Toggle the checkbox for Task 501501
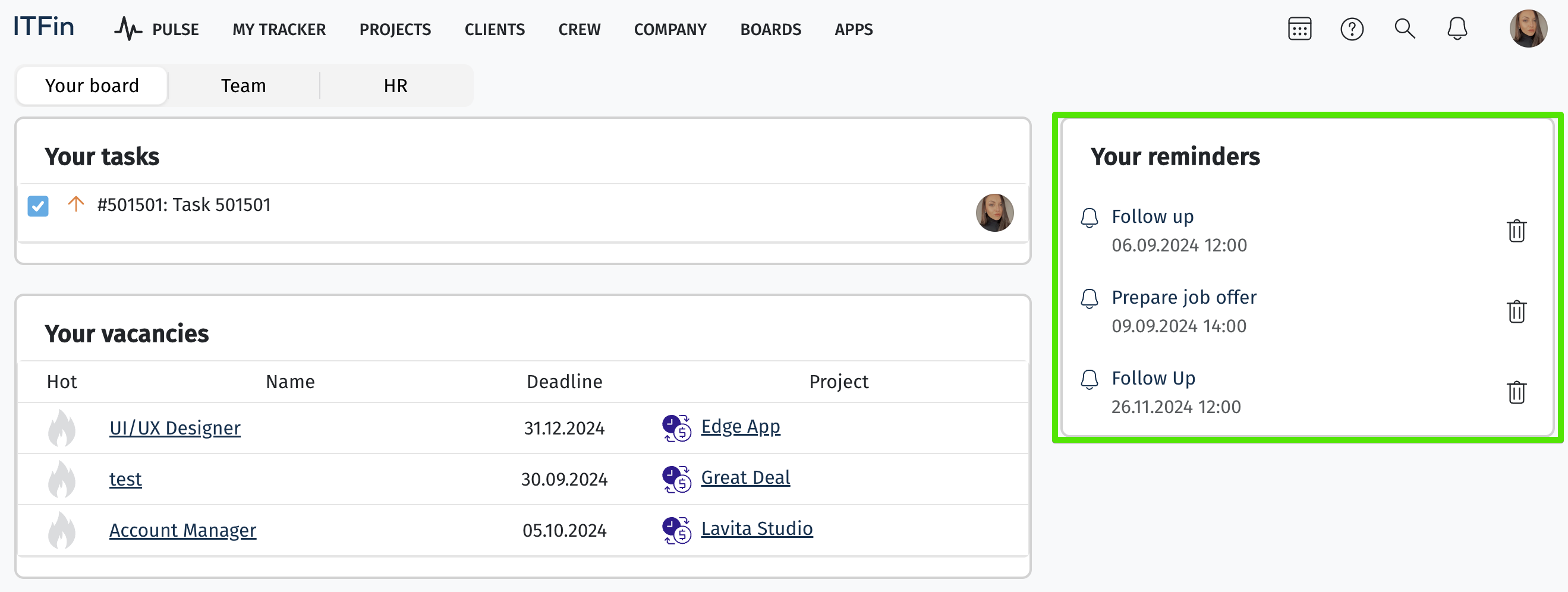This screenshot has width=1568, height=592. 37,206
